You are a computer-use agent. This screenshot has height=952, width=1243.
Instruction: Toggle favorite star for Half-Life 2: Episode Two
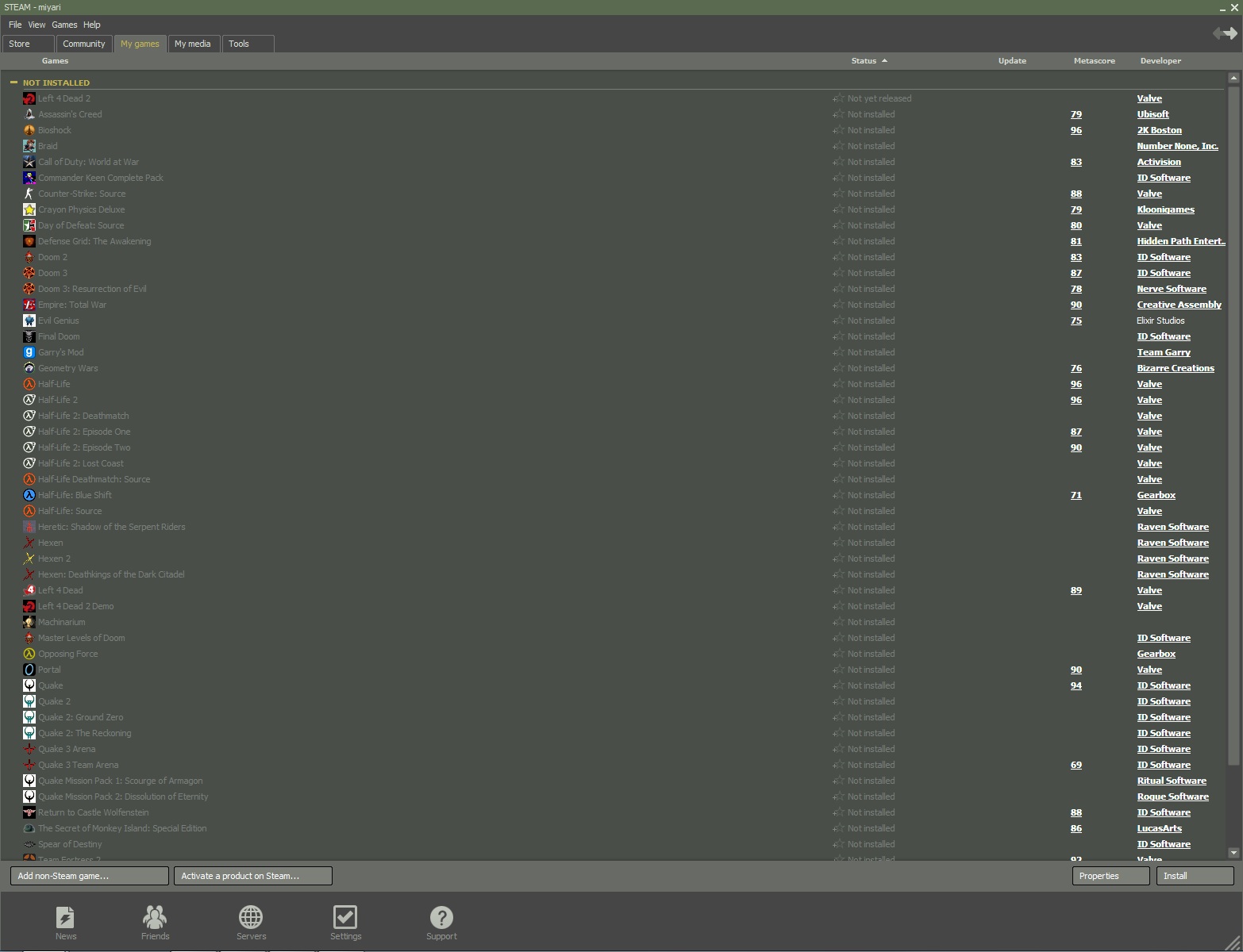[x=838, y=447]
